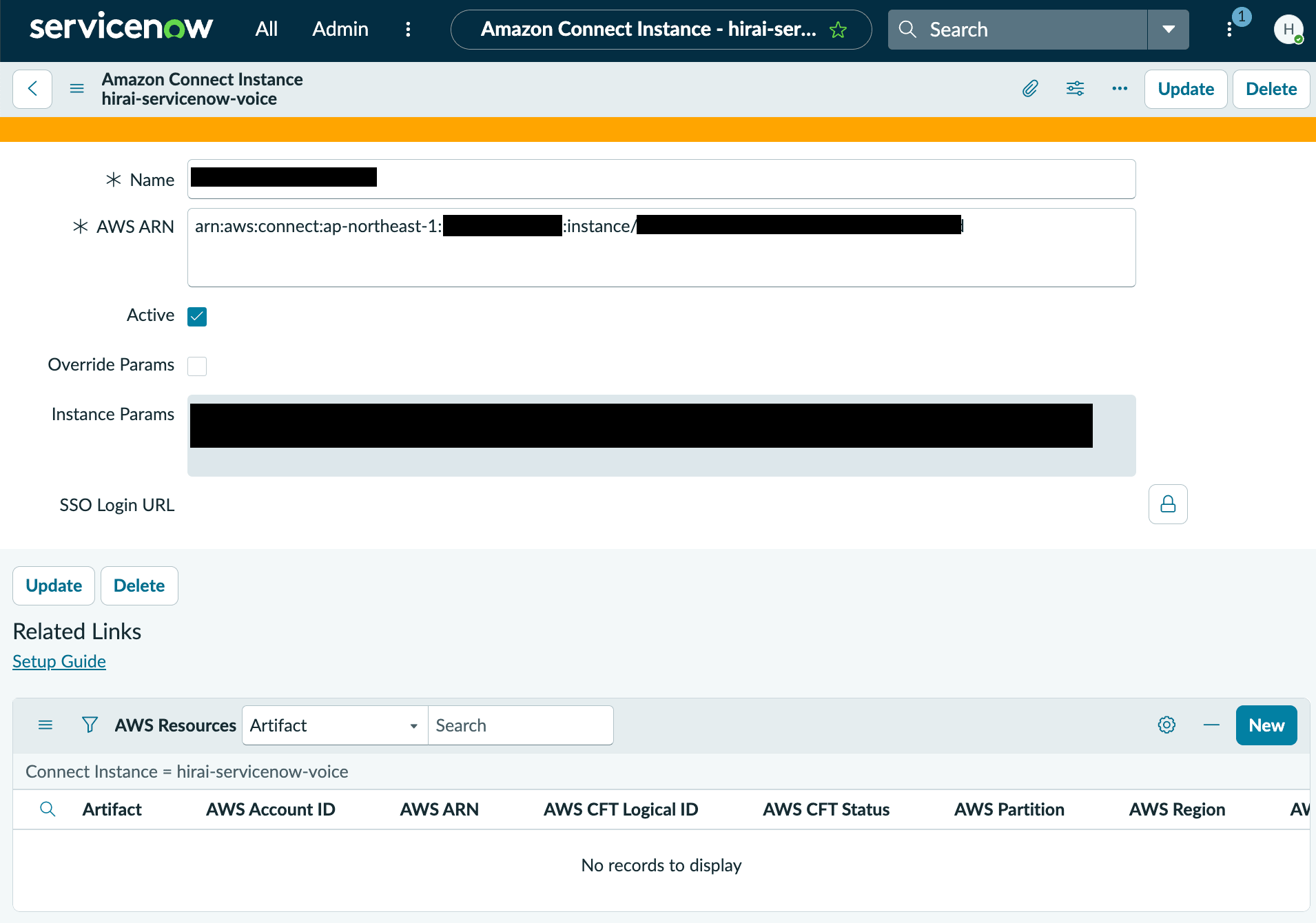Click the Amazon Connect Instance title pill

[661, 30]
